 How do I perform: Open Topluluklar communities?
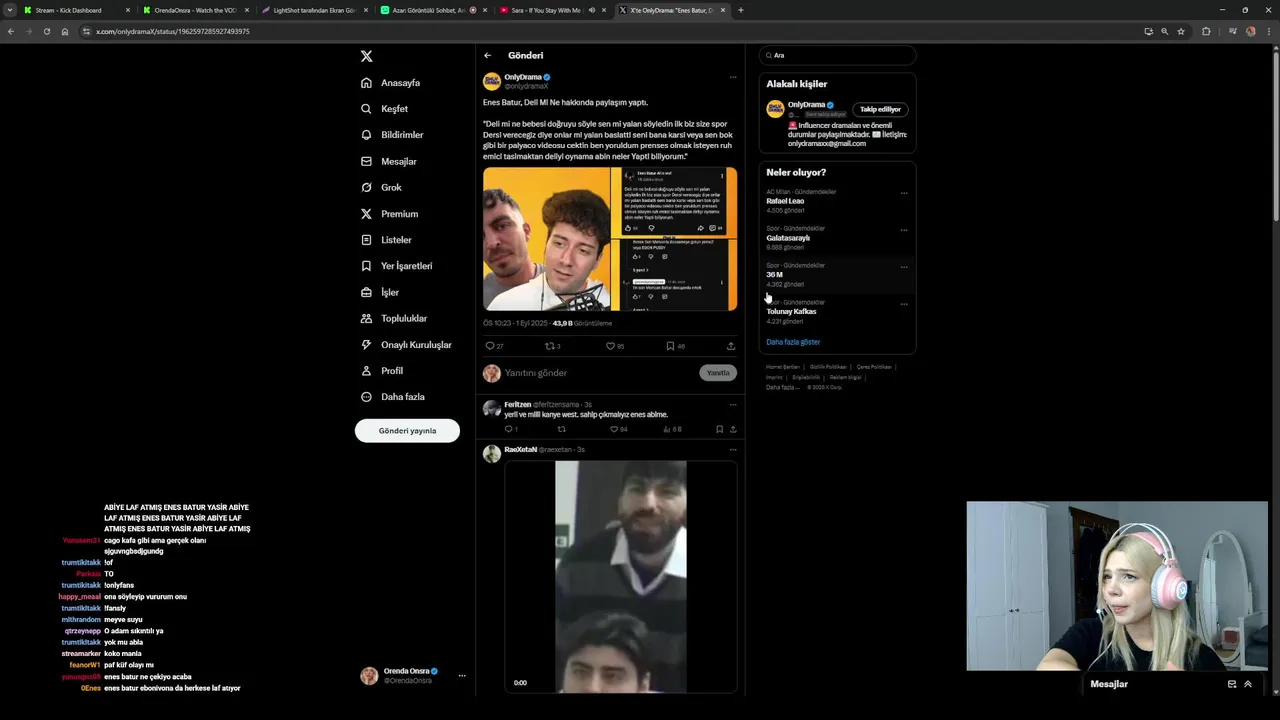(394, 318)
